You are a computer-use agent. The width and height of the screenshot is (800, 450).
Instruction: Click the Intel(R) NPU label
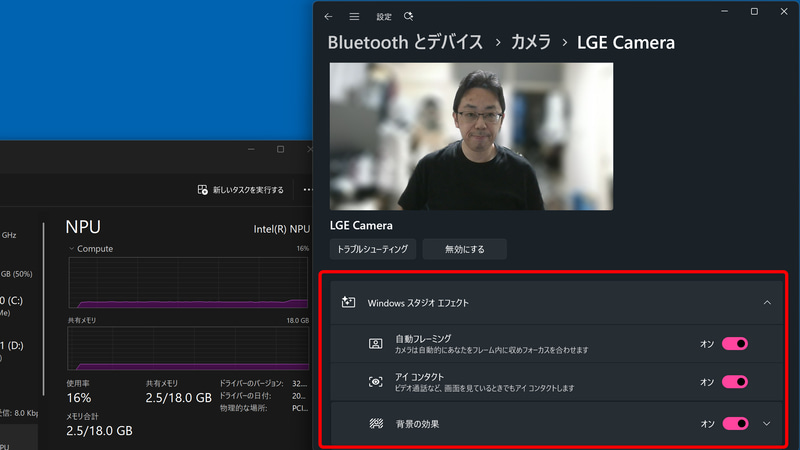click(282, 229)
